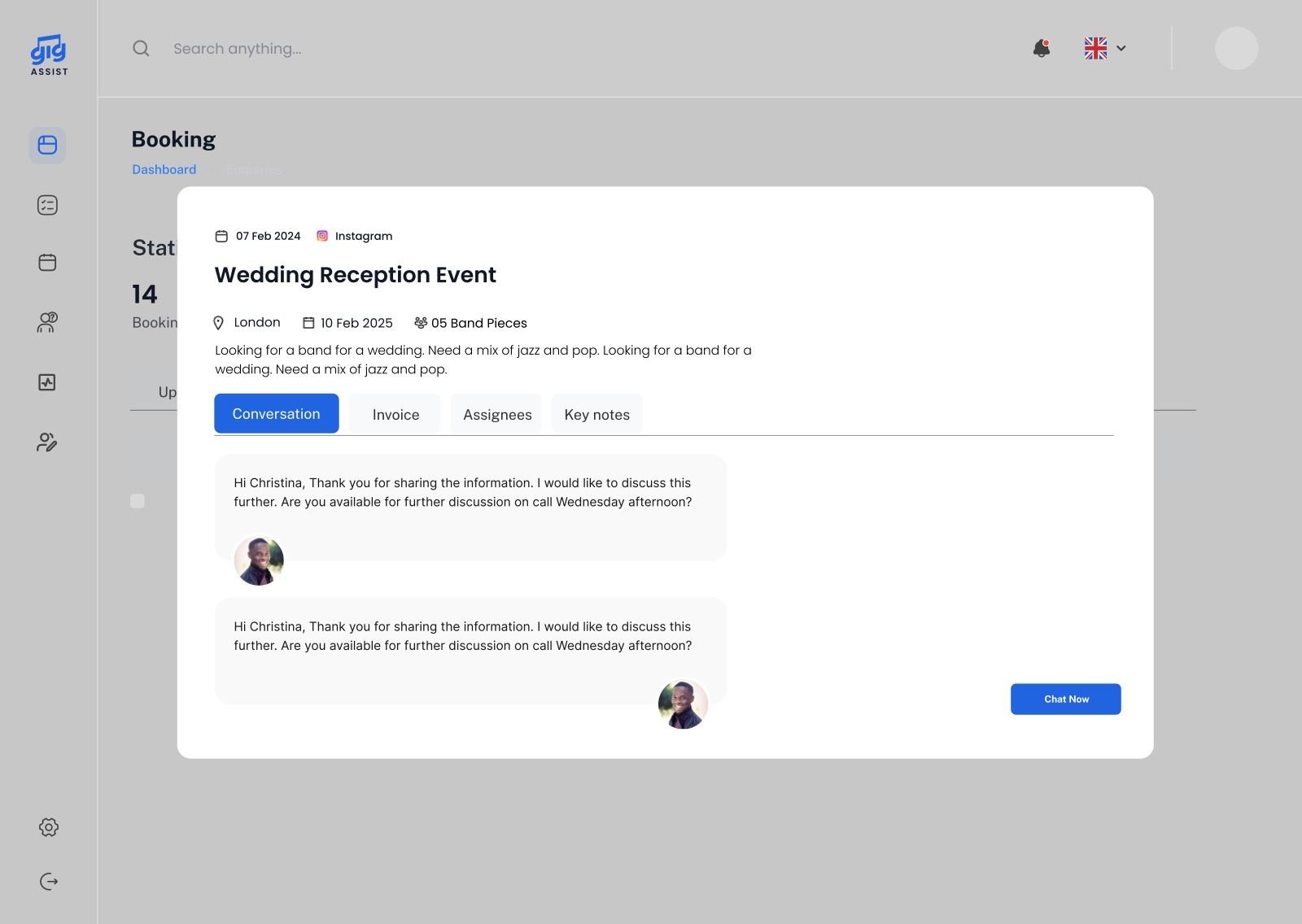The image size is (1302, 924).
Task: Click the calendar icon beside 07 Feb 2024
Action: (x=221, y=236)
